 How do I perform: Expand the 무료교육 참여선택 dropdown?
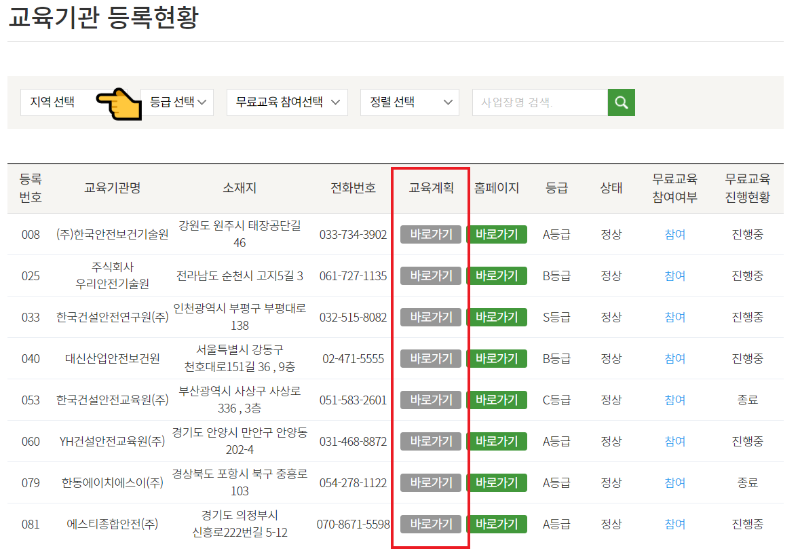click(287, 103)
